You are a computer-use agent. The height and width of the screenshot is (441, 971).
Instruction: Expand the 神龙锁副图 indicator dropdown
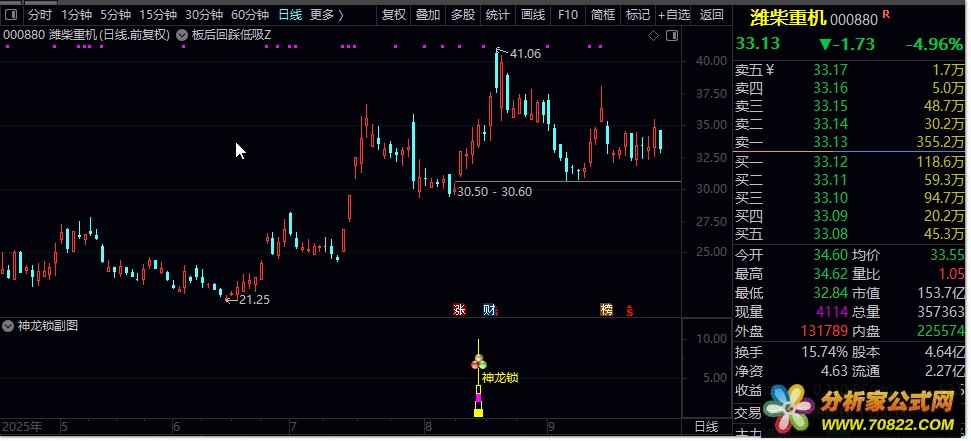tap(7, 326)
